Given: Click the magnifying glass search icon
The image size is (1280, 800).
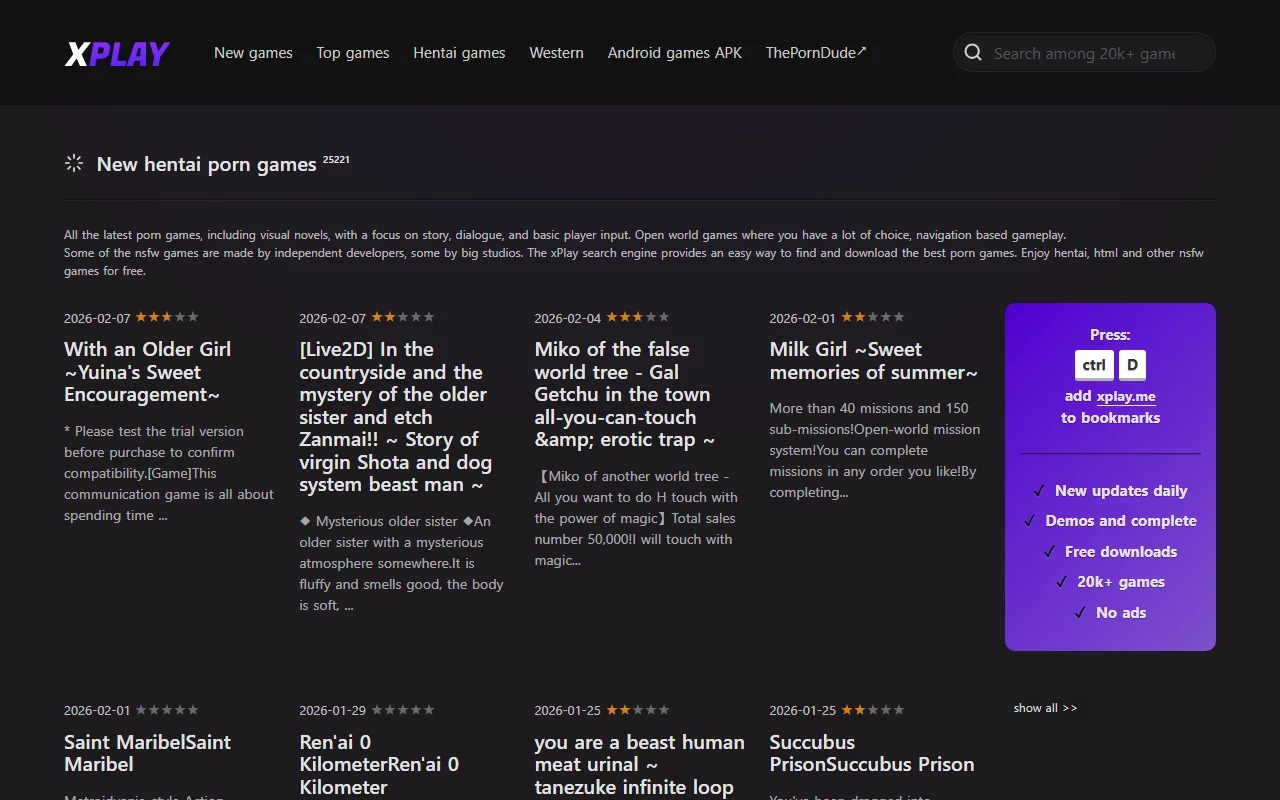Looking at the screenshot, I should [972, 52].
